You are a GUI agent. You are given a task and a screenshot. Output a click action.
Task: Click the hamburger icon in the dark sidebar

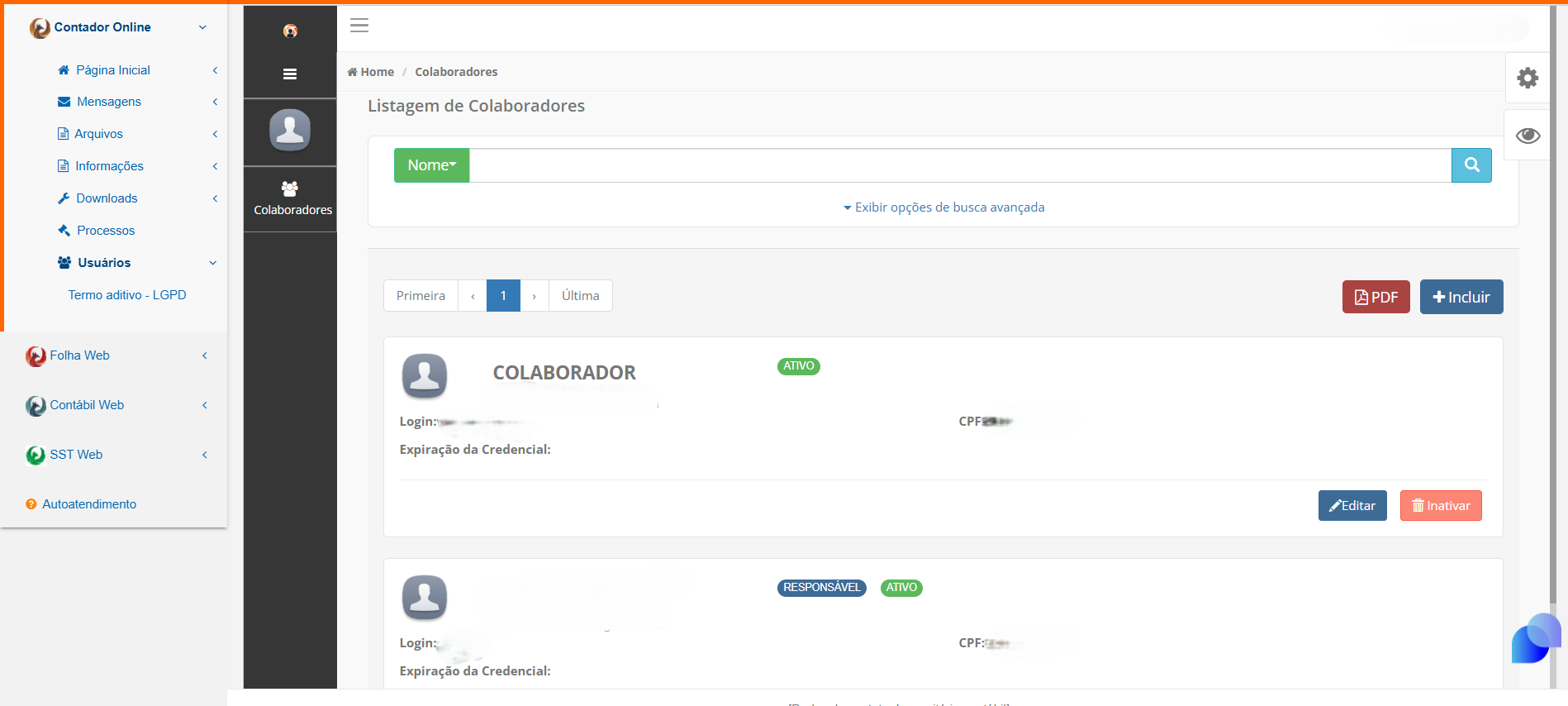[x=290, y=74]
